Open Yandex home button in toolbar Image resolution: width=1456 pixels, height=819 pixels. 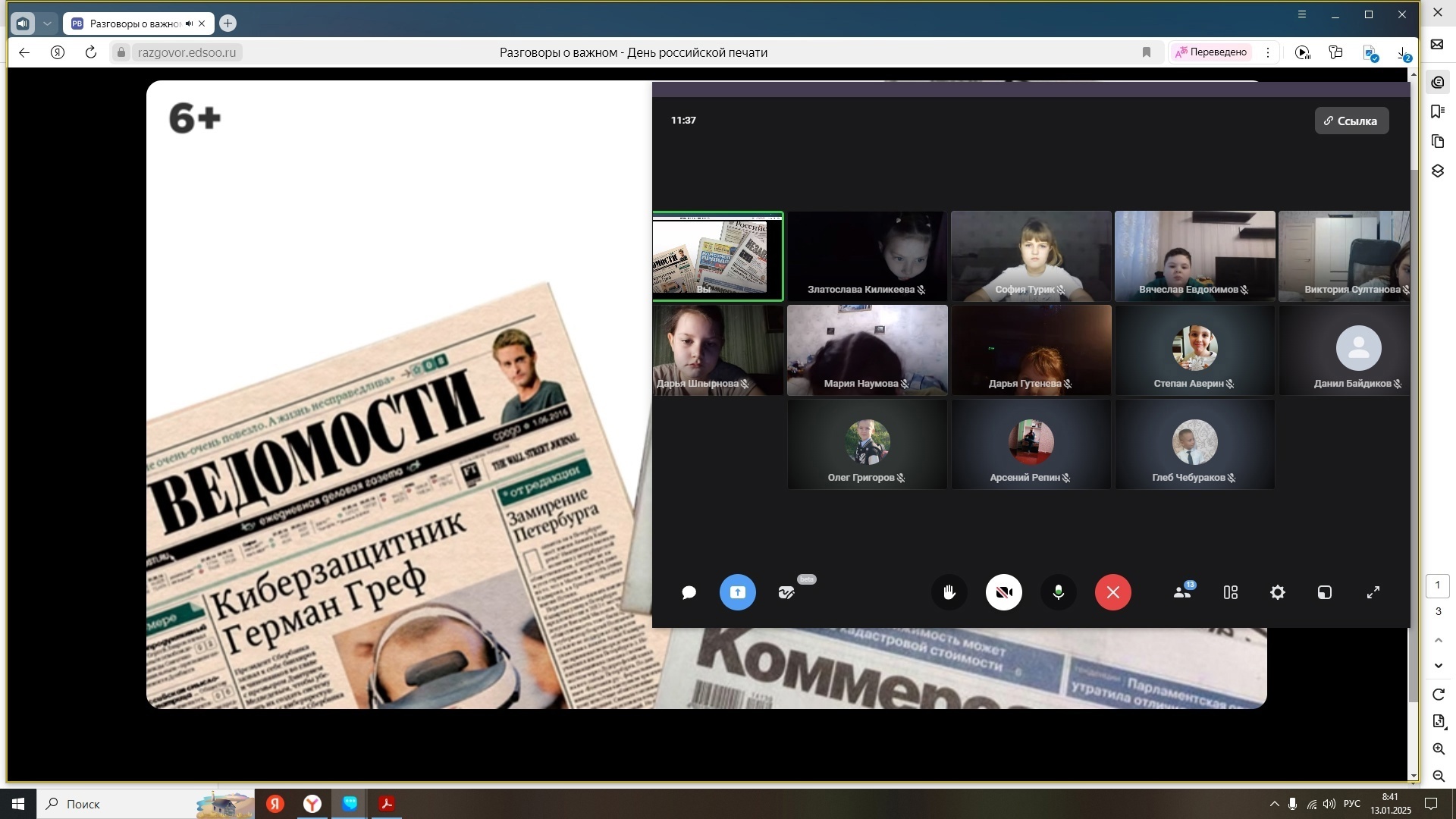58,52
